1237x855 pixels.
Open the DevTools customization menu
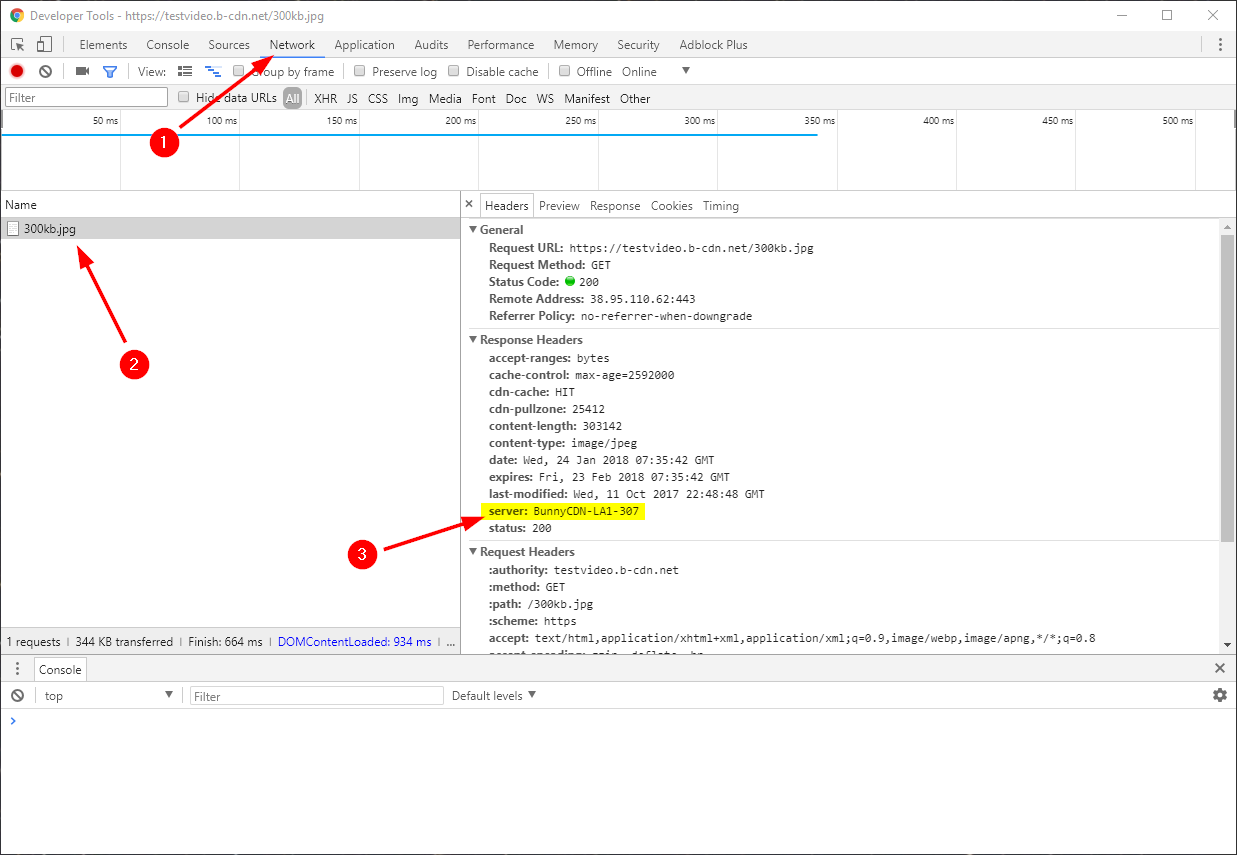1219,45
